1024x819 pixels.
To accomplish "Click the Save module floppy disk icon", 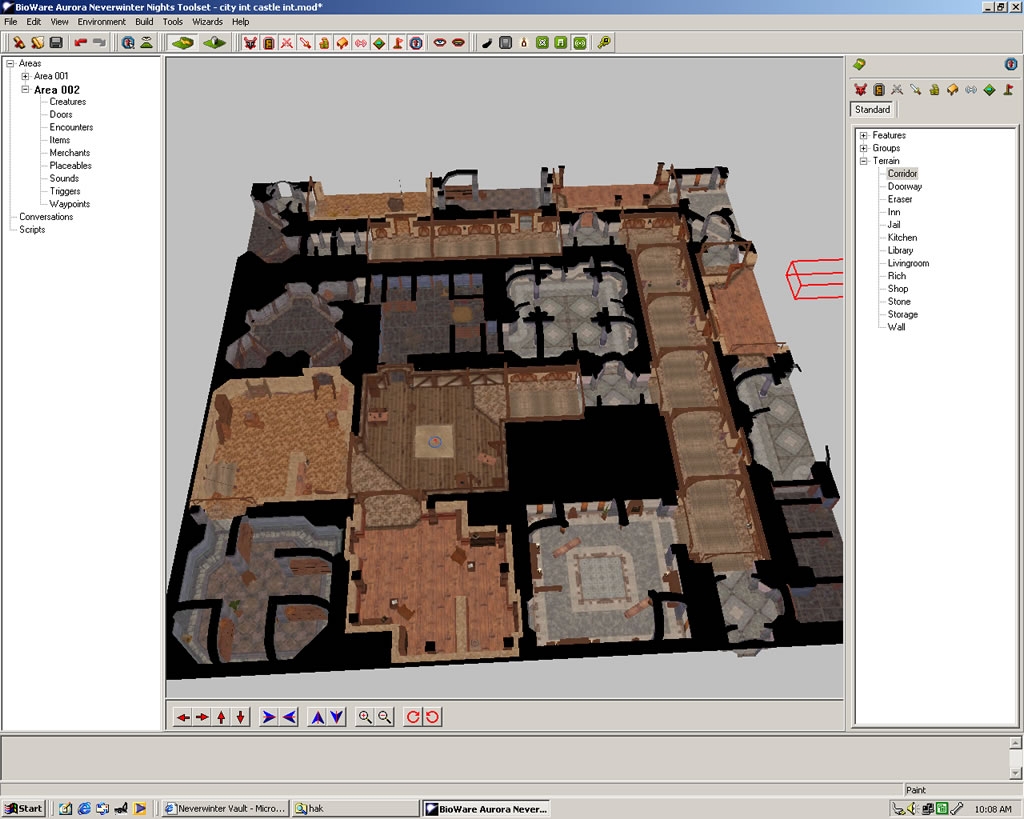I will [x=56, y=43].
